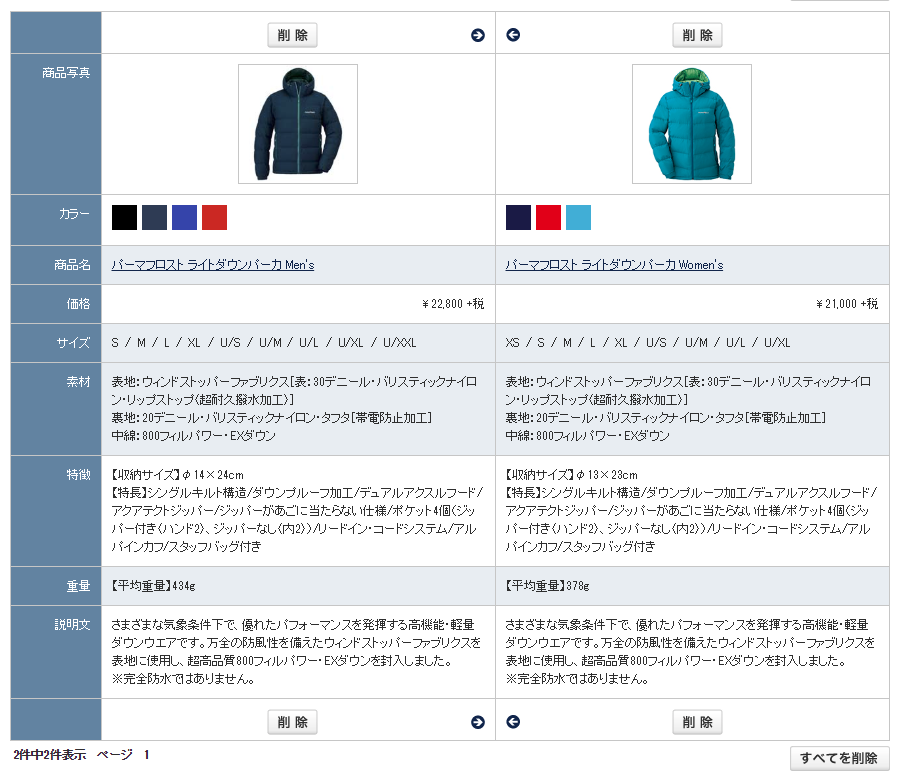Open the パーマフロスト ライトダウンパーカ Men's link
899x777 pixels.
(x=213, y=265)
